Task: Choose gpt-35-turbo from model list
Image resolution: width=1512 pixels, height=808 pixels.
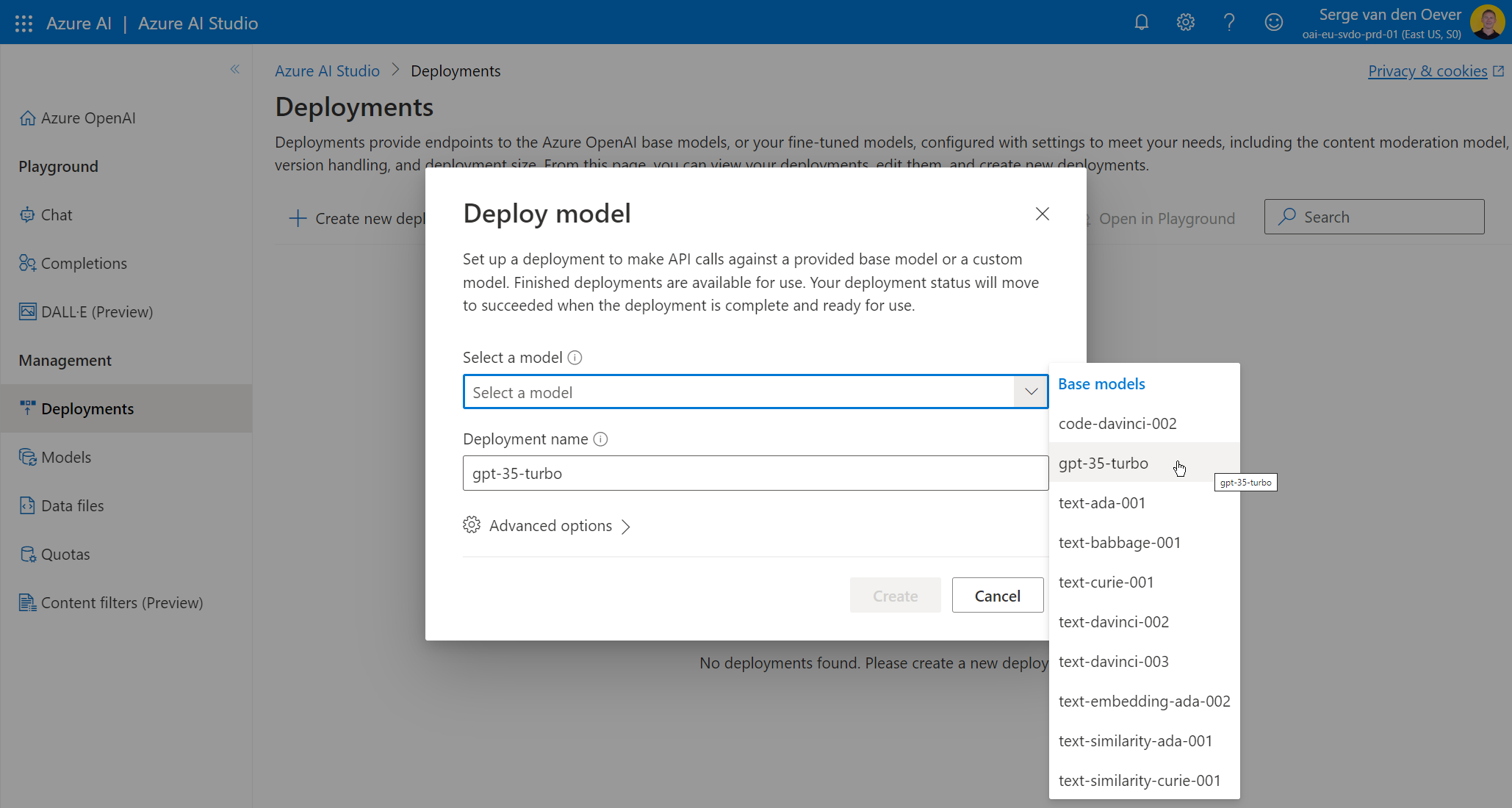Action: 1144,463
